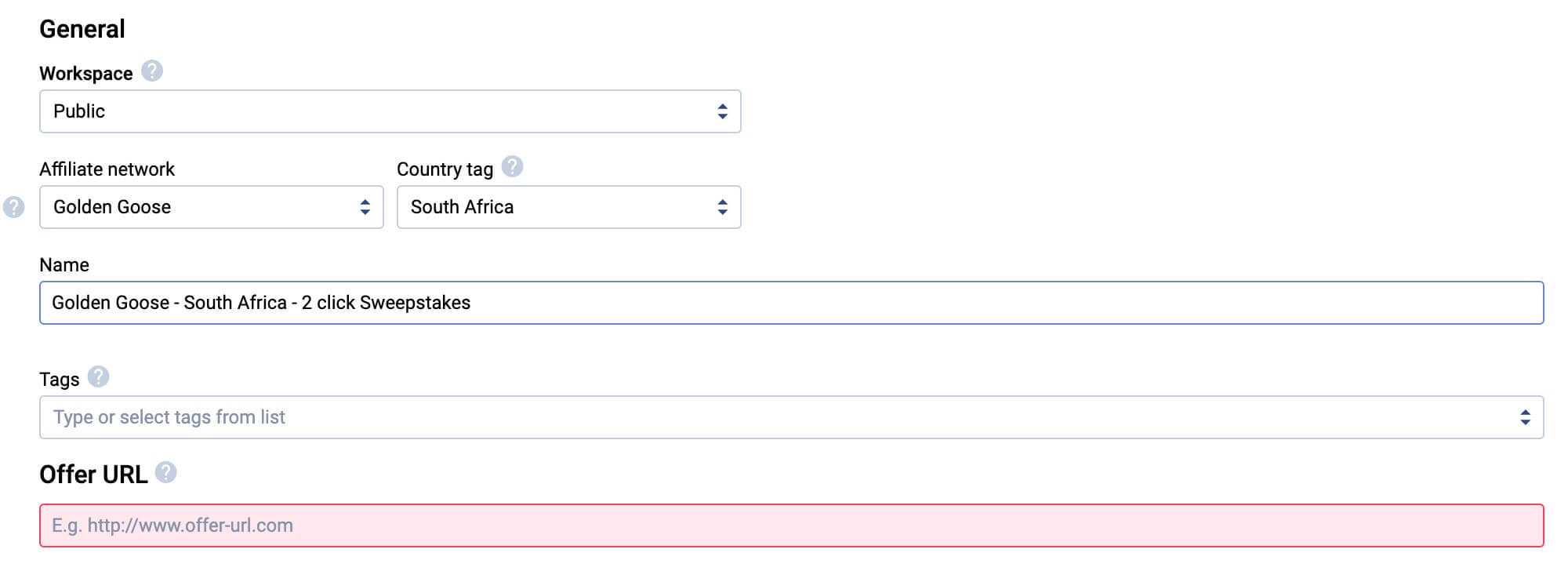Click the arrows icon in Golden Goose select

(x=365, y=207)
